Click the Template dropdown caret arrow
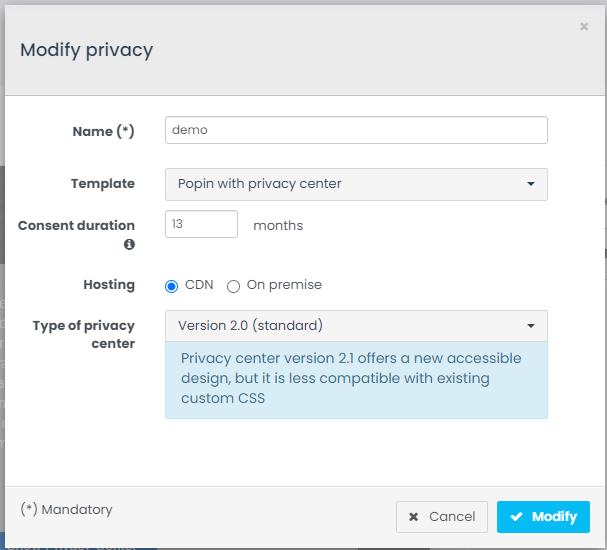The image size is (607, 550). coord(530,184)
